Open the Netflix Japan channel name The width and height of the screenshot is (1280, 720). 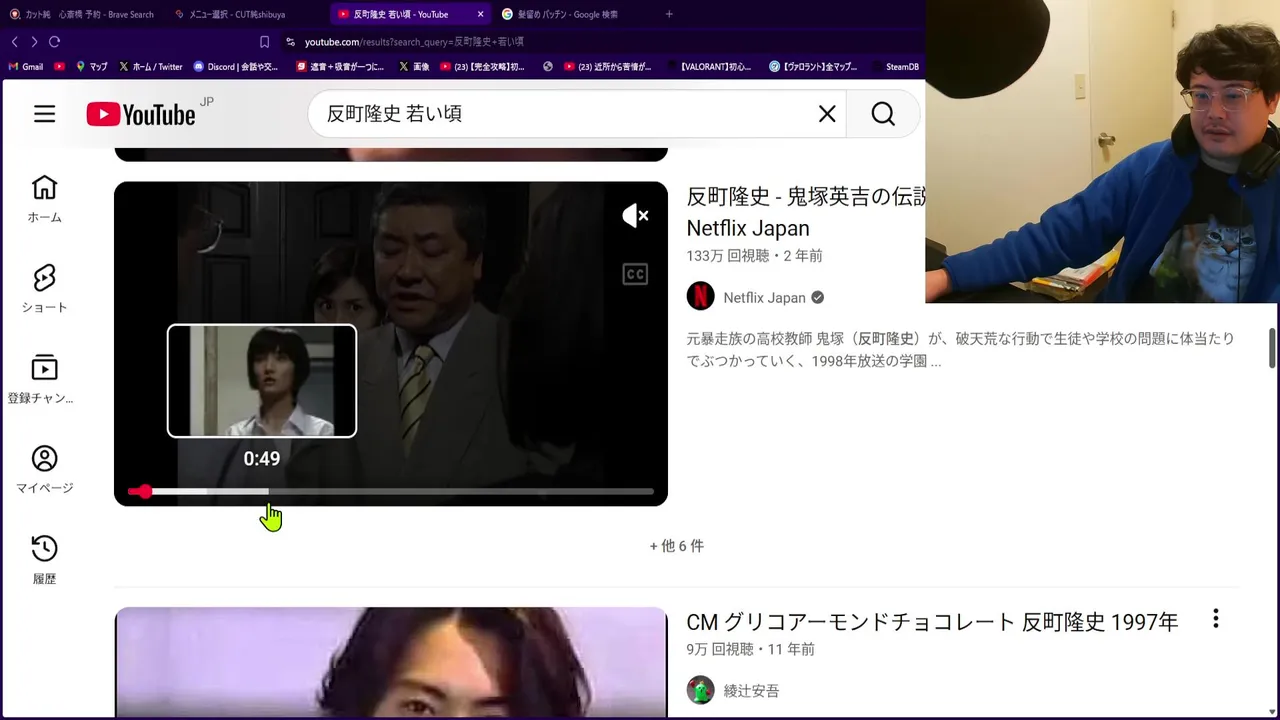764,298
